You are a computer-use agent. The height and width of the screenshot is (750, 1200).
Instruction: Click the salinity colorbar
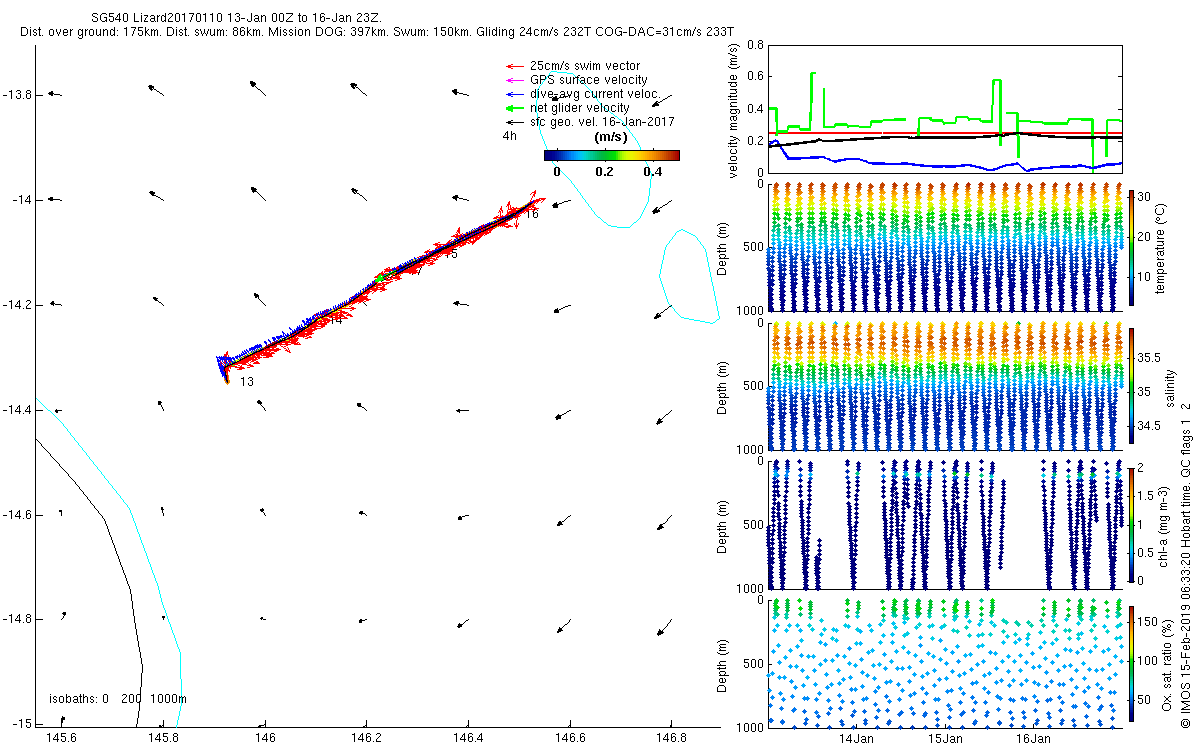click(x=1132, y=386)
